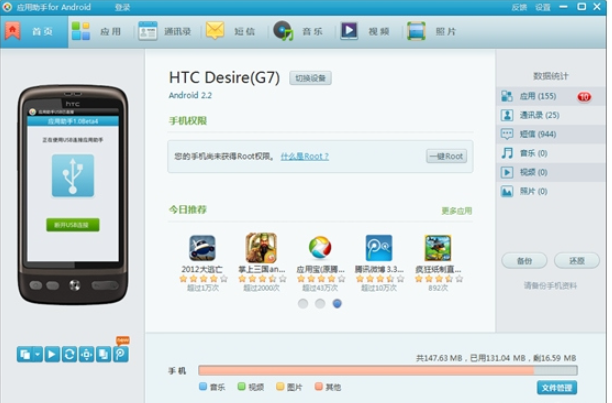Open 设置 settings in the title bar

click(543, 7)
